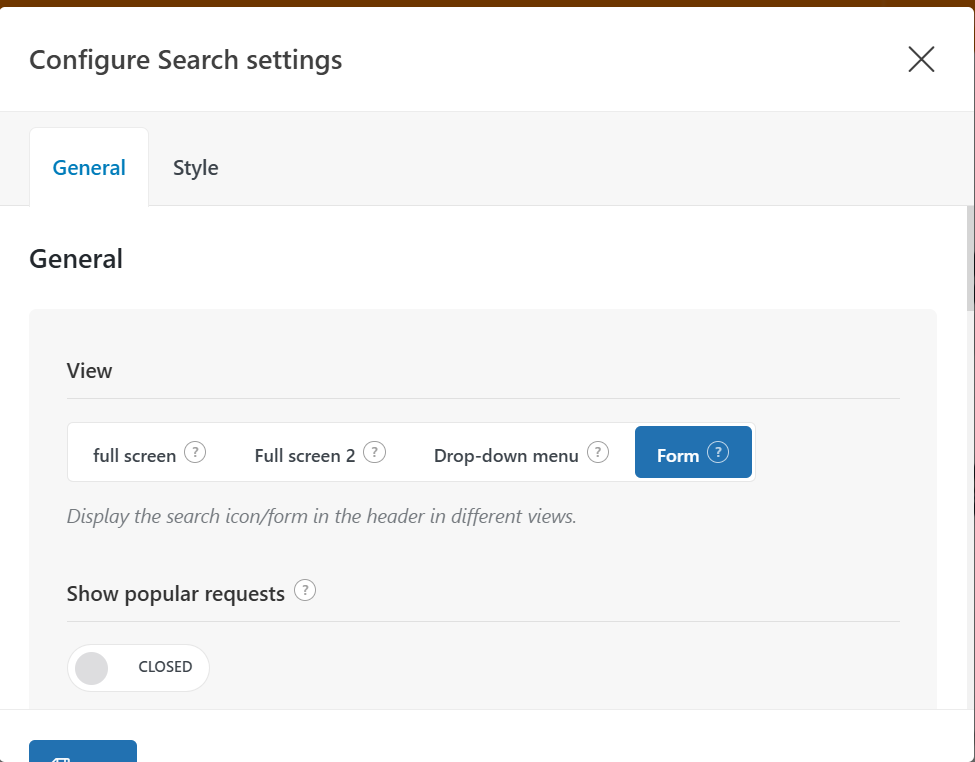The height and width of the screenshot is (762, 975).
Task: Toggle the CLOSED switch for popular requests
Action: point(138,667)
